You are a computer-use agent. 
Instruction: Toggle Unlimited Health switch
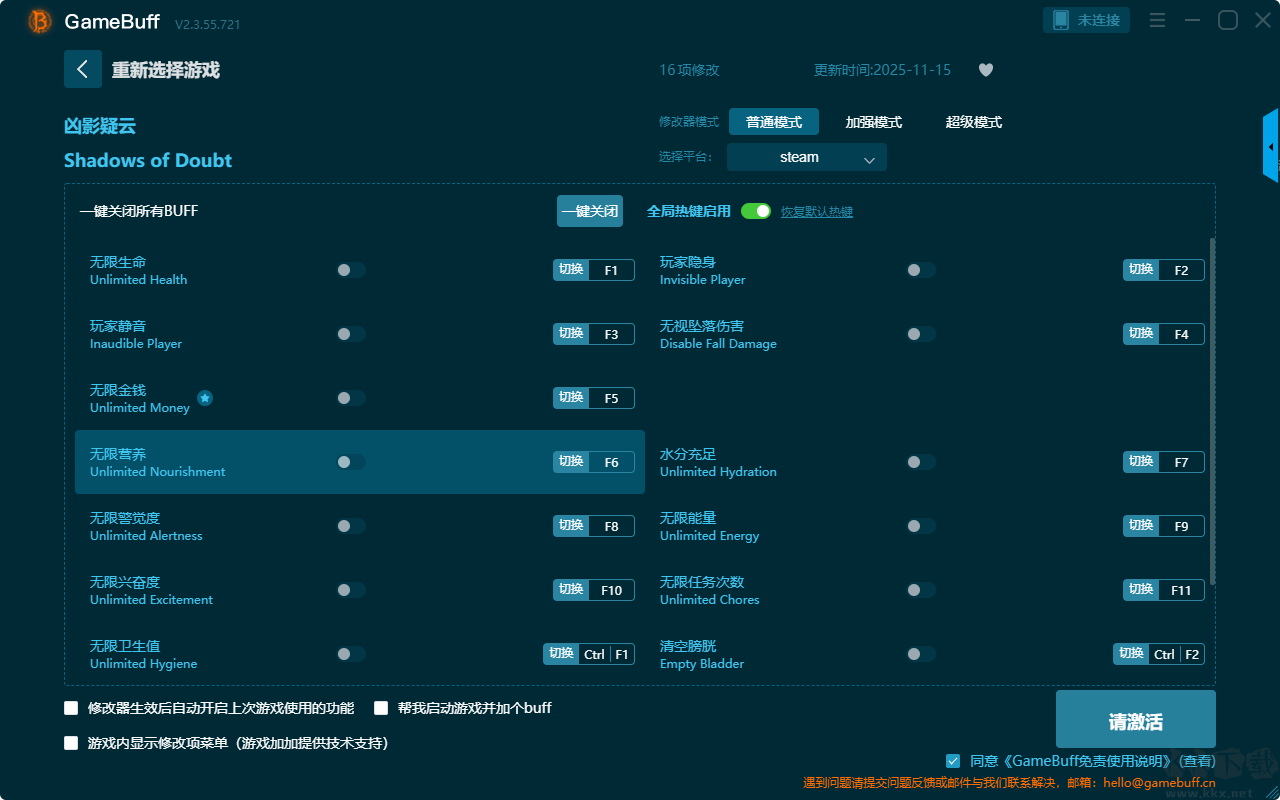(x=351, y=270)
